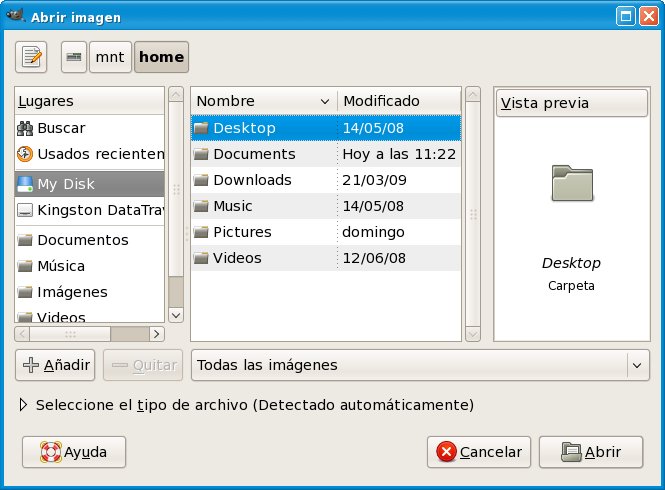Switch to the home path button

(x=161, y=57)
